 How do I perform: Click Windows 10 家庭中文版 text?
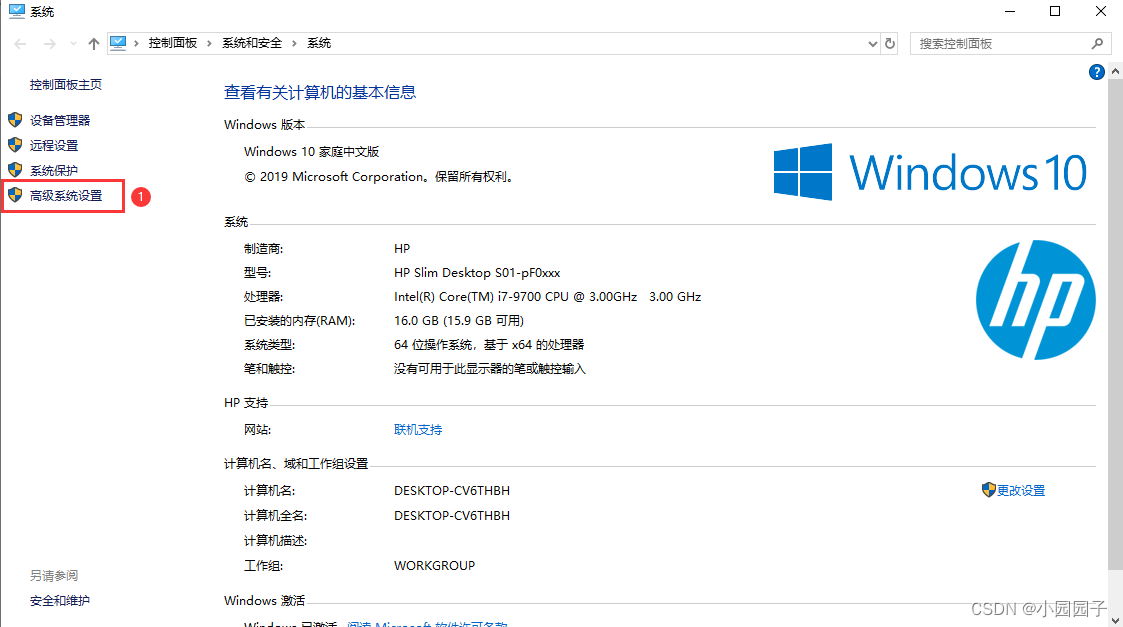[x=312, y=152]
